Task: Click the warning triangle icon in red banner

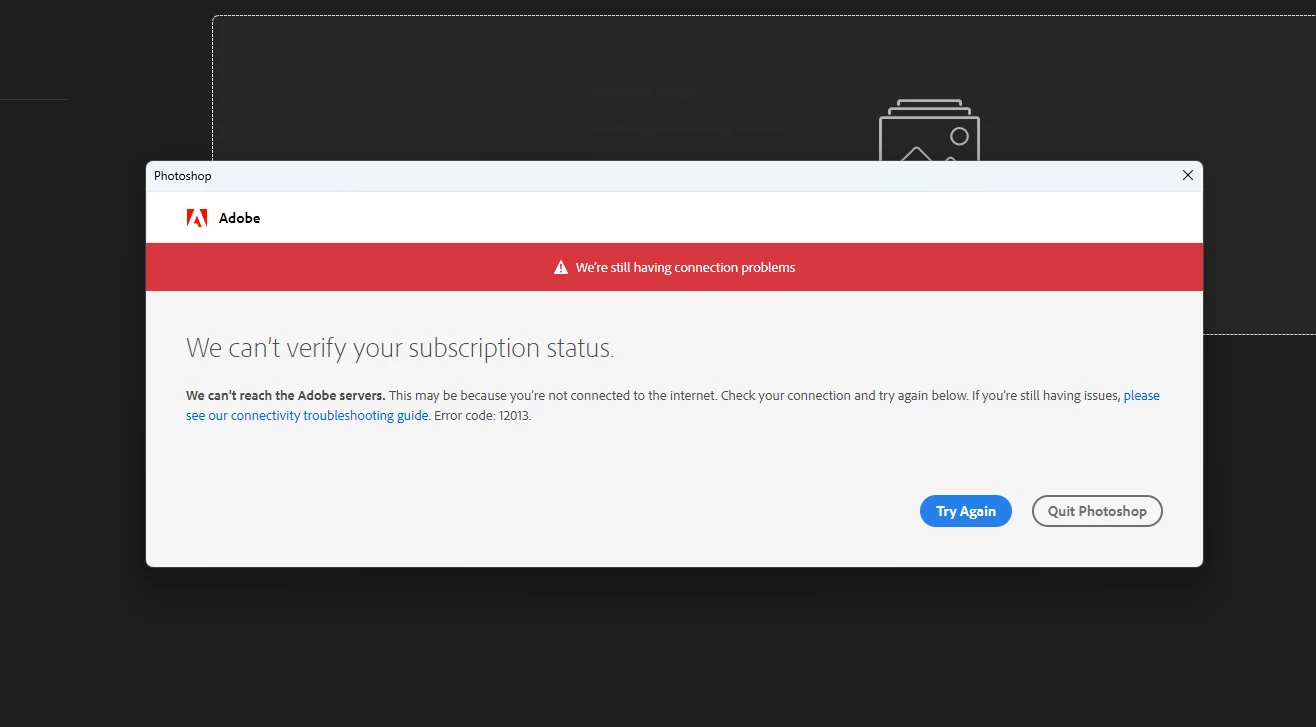Action: (561, 268)
